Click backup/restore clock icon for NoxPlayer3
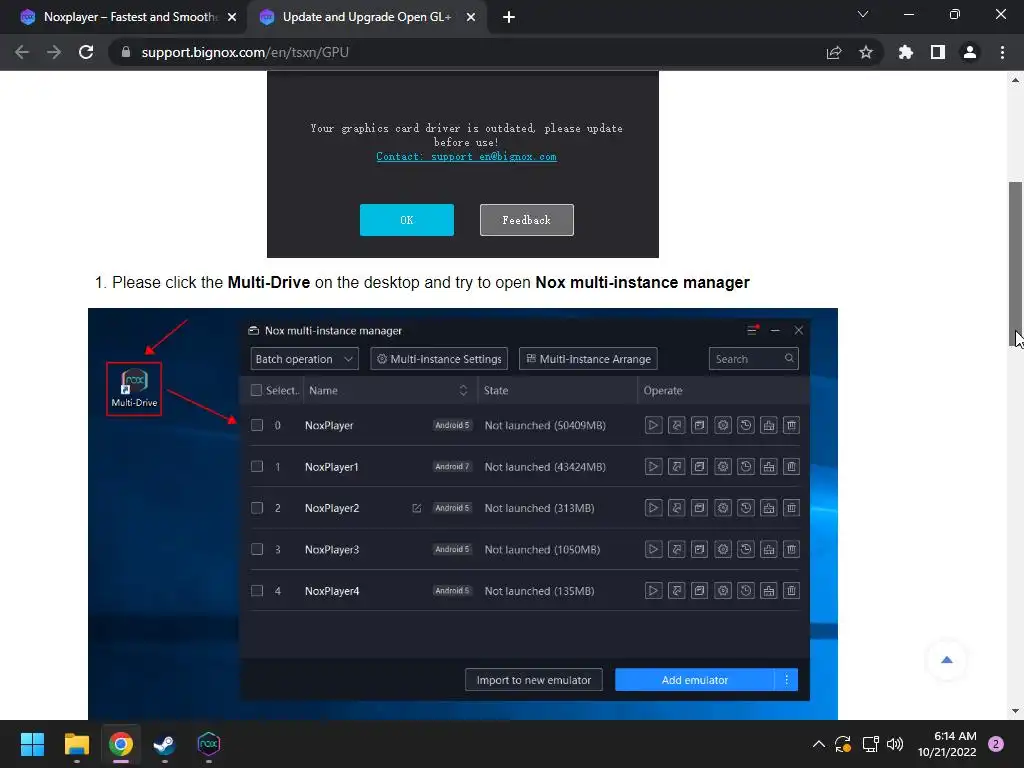This screenshot has height=768, width=1024. click(x=746, y=549)
